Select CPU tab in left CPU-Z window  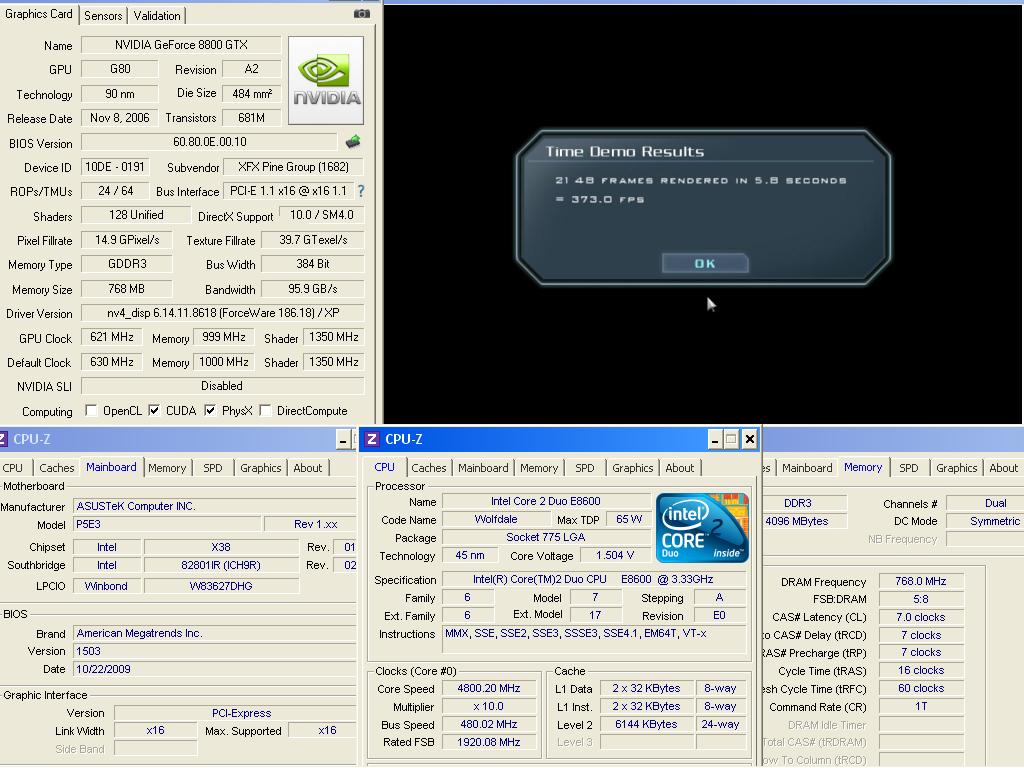click(12, 468)
